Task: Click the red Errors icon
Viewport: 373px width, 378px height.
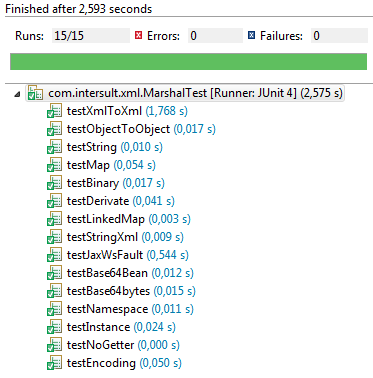Action: (x=138, y=35)
